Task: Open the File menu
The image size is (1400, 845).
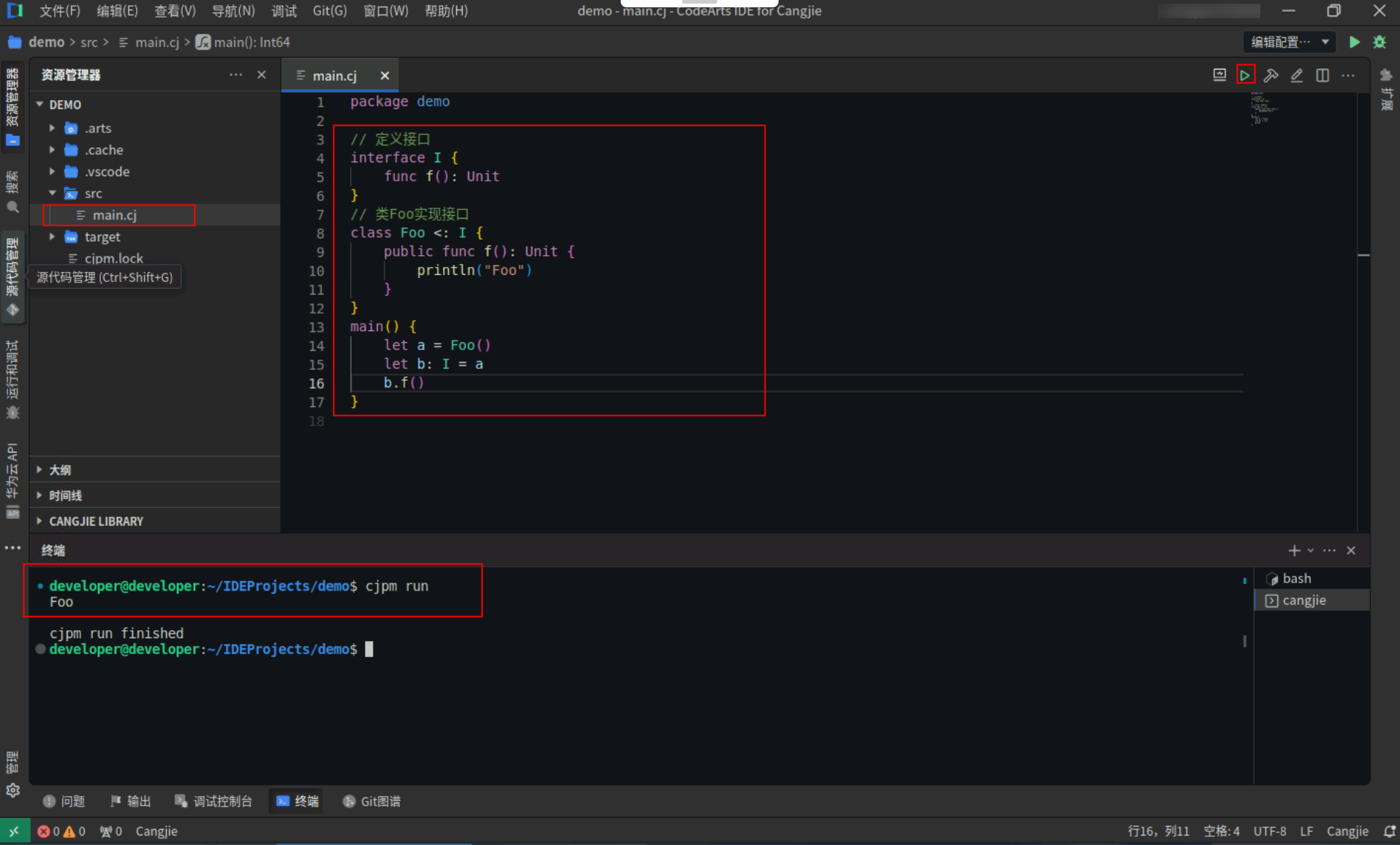Action: coord(60,11)
